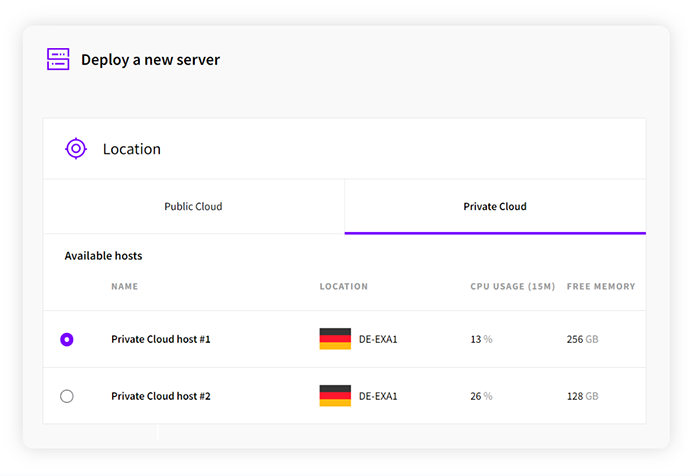Click the Private Cloud host #2 name
The image size is (700, 476).
(x=161, y=396)
